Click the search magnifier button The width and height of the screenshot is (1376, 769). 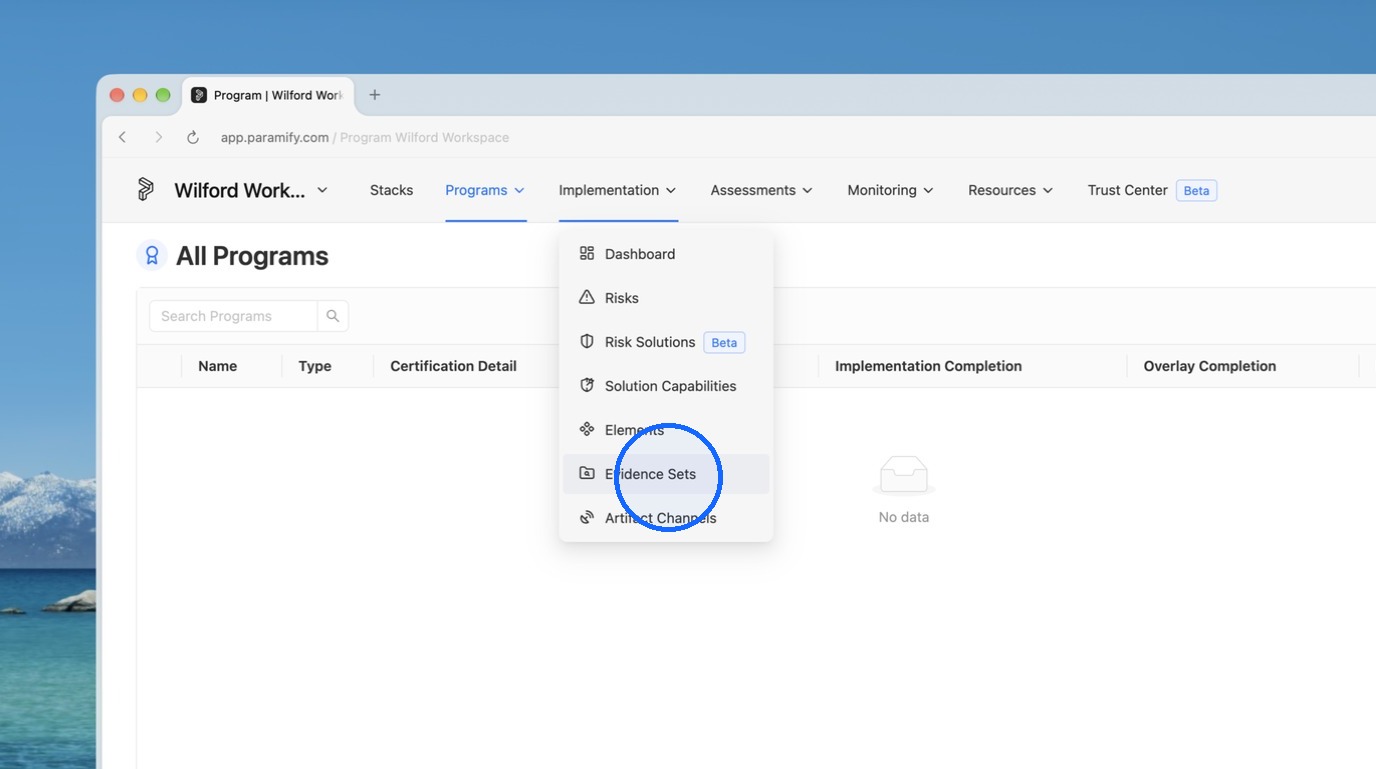[x=333, y=316]
